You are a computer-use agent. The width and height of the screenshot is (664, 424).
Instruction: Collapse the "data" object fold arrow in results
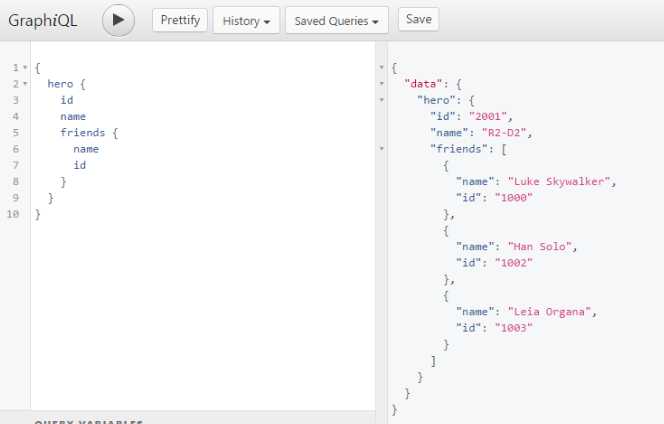tap(382, 83)
